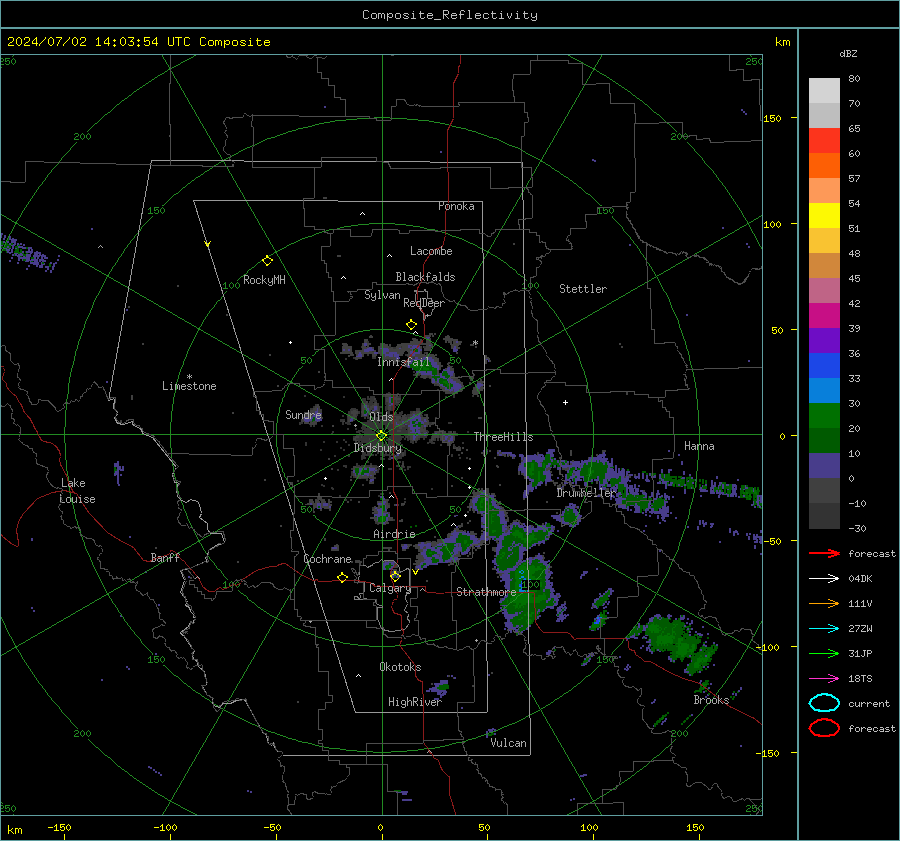Image resolution: width=900 pixels, height=841 pixels.
Task: Click the Sundre label
Action: click(303, 414)
